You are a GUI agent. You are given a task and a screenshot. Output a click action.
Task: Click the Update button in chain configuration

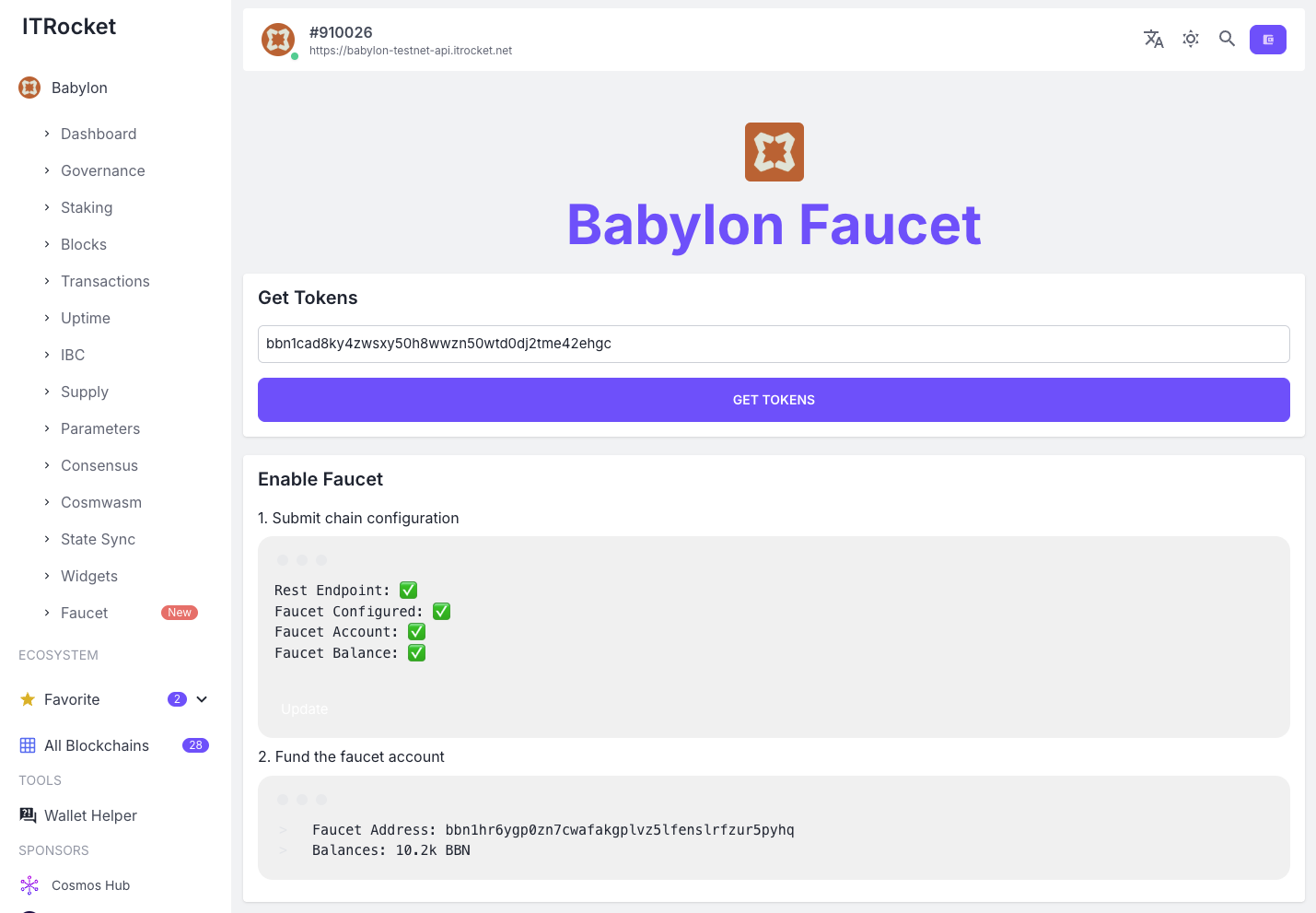click(x=304, y=708)
